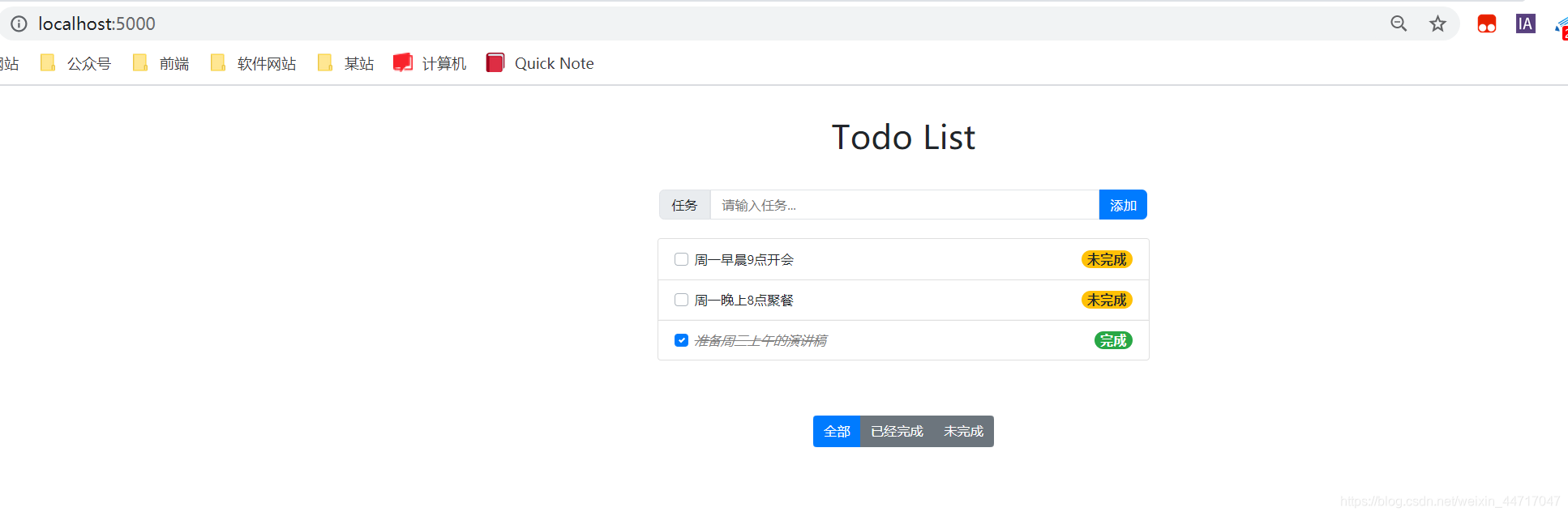
Task: Uncheck the 准备周二上午的演讲稿 checkbox
Action: [681, 340]
